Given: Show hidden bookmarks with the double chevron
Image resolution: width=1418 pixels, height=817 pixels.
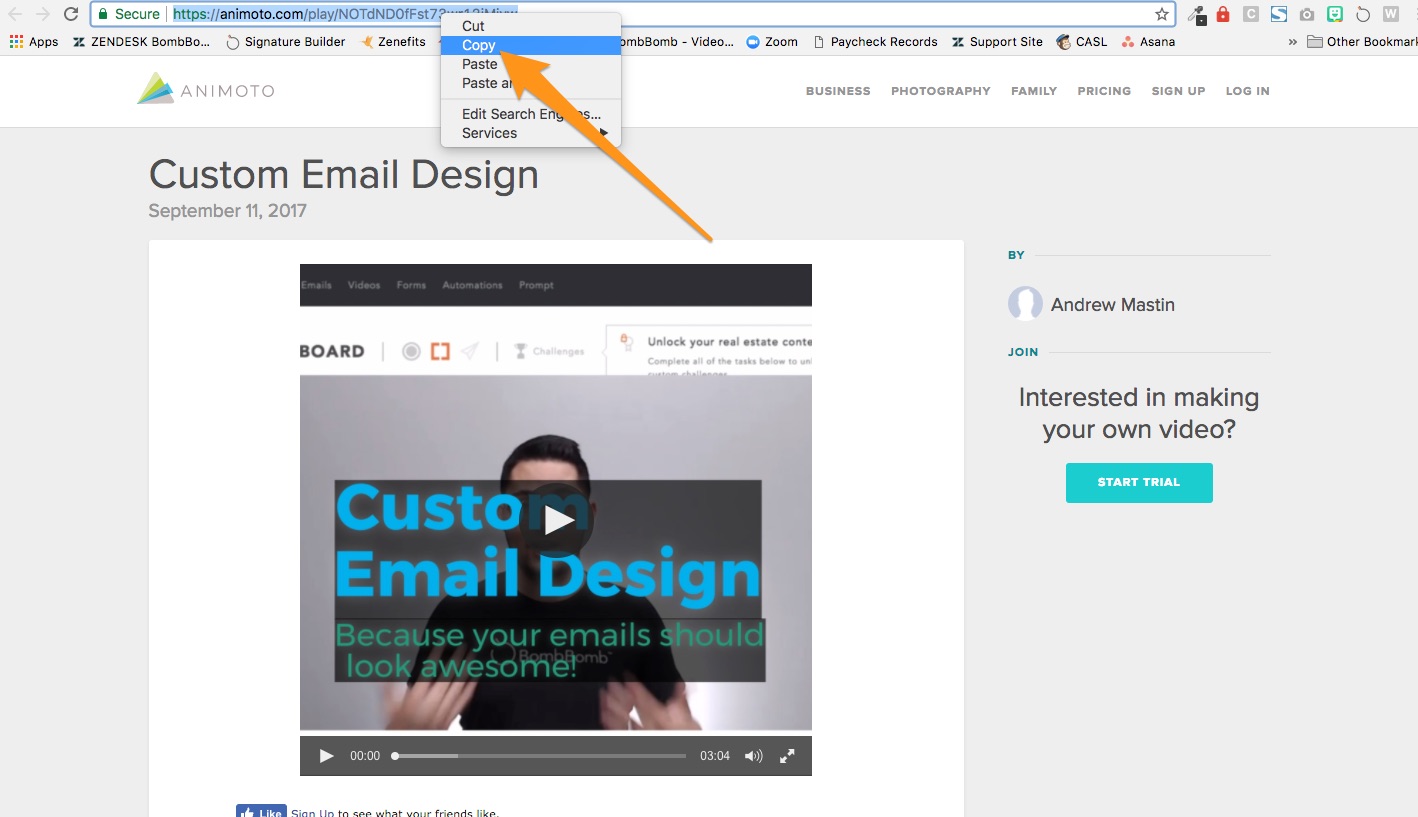Looking at the screenshot, I should 1293,42.
